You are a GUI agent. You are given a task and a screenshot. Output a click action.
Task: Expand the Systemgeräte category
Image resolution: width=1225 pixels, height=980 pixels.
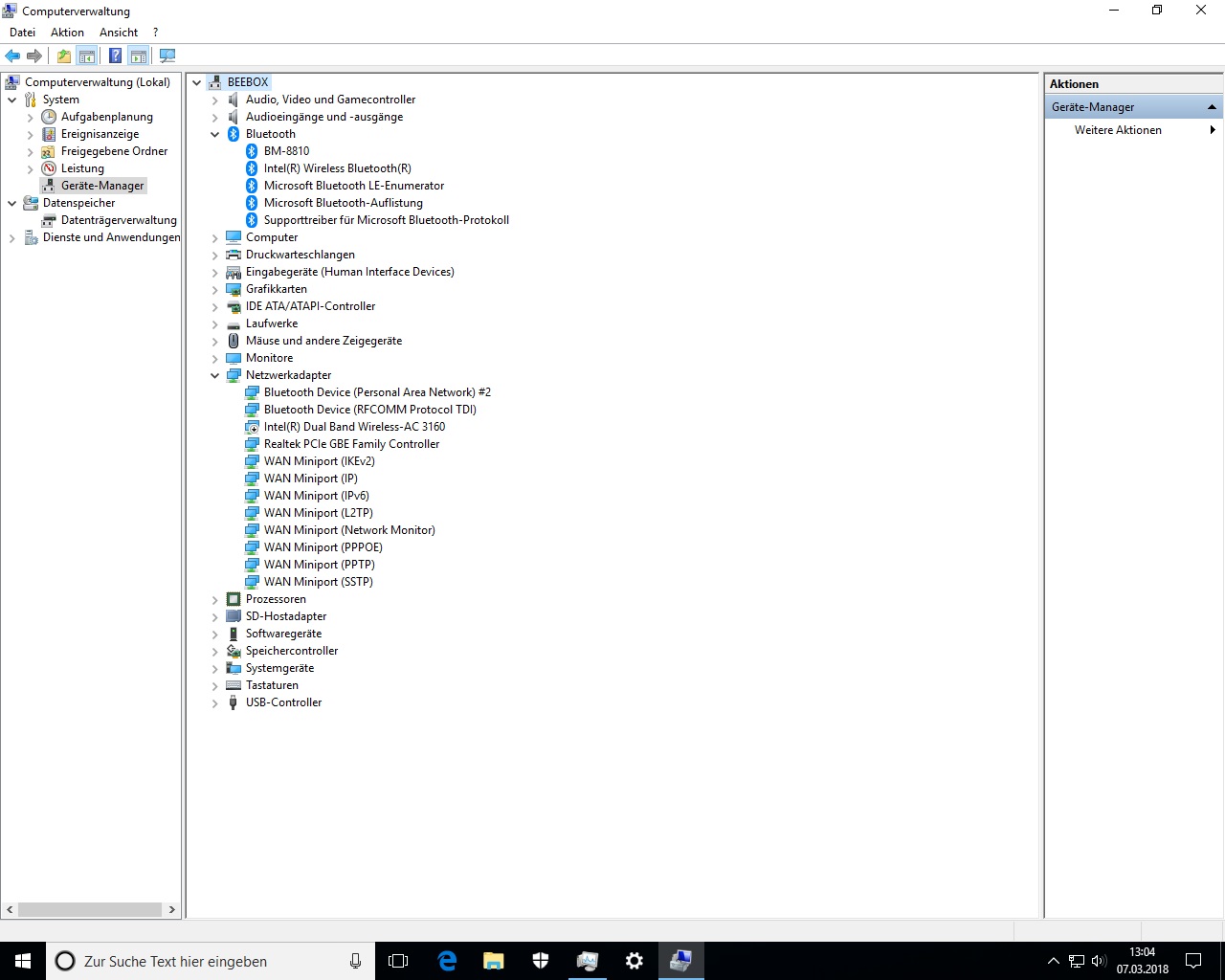215,668
